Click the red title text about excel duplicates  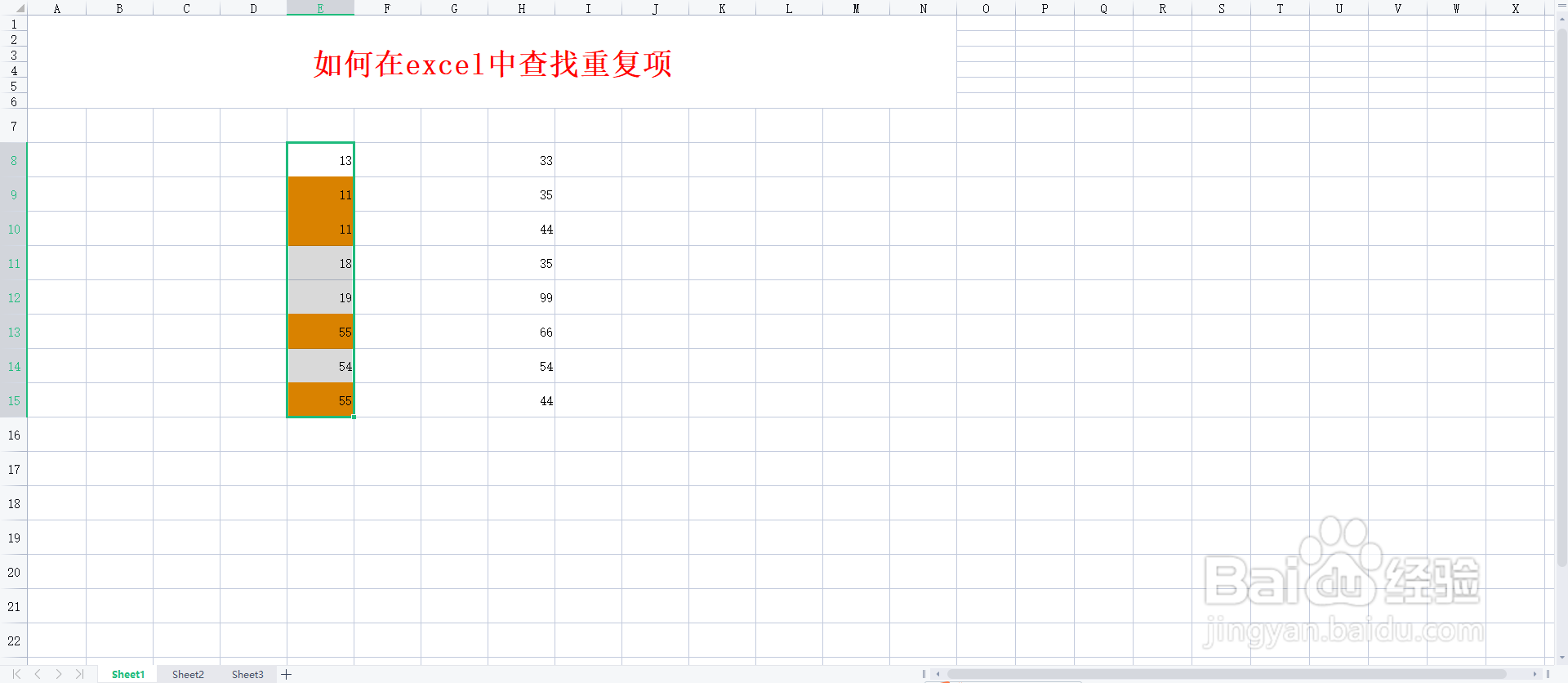492,64
